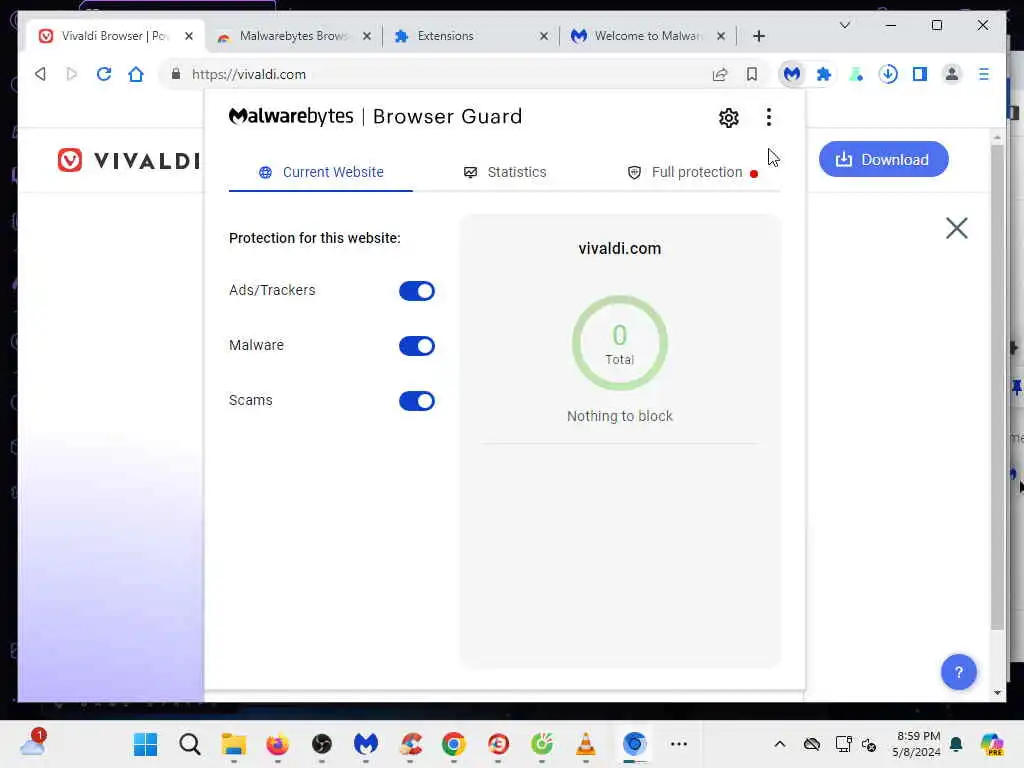Screen dimensions: 1024x768
Task: Click the 0 Total blocked counter circle
Action: (620, 343)
